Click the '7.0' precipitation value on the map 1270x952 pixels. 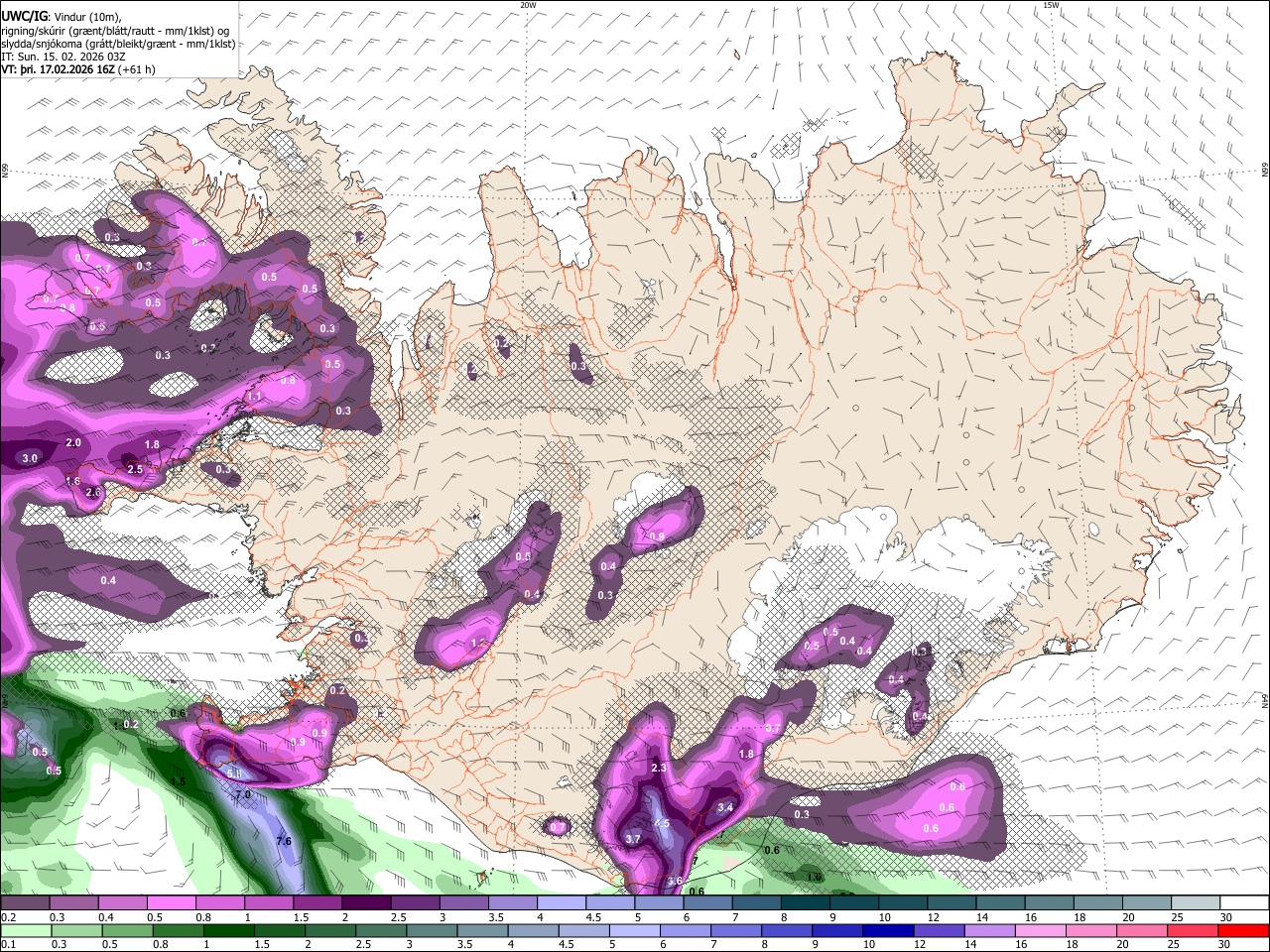[x=242, y=795]
